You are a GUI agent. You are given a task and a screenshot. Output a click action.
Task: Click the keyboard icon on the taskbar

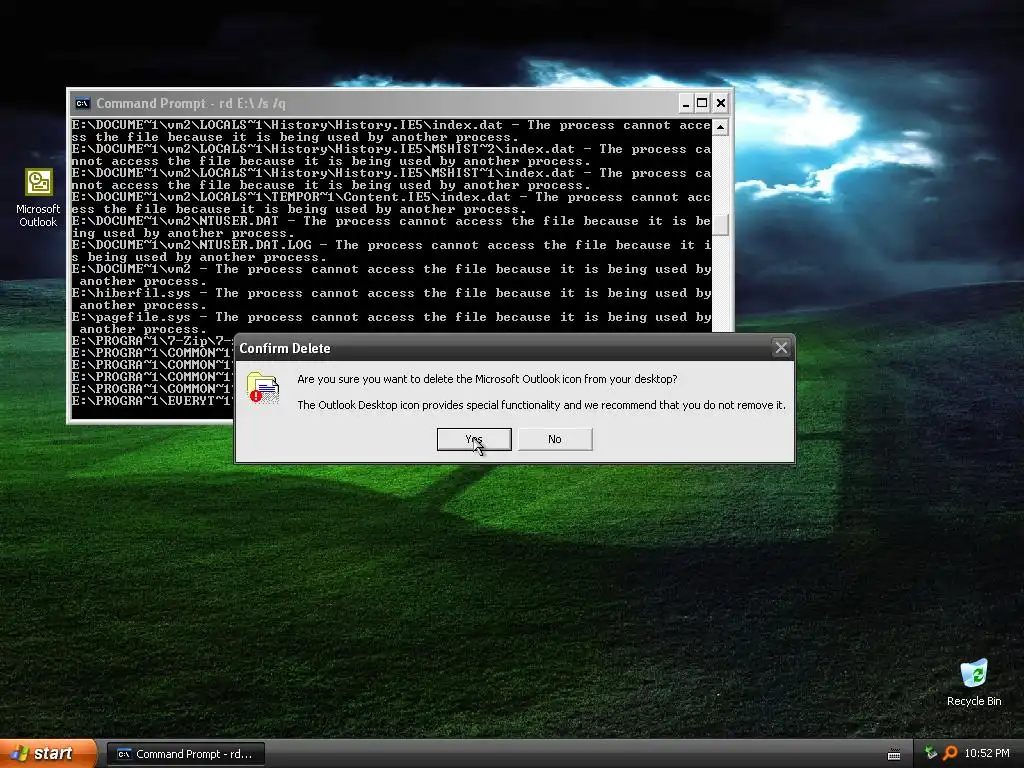[x=894, y=755]
